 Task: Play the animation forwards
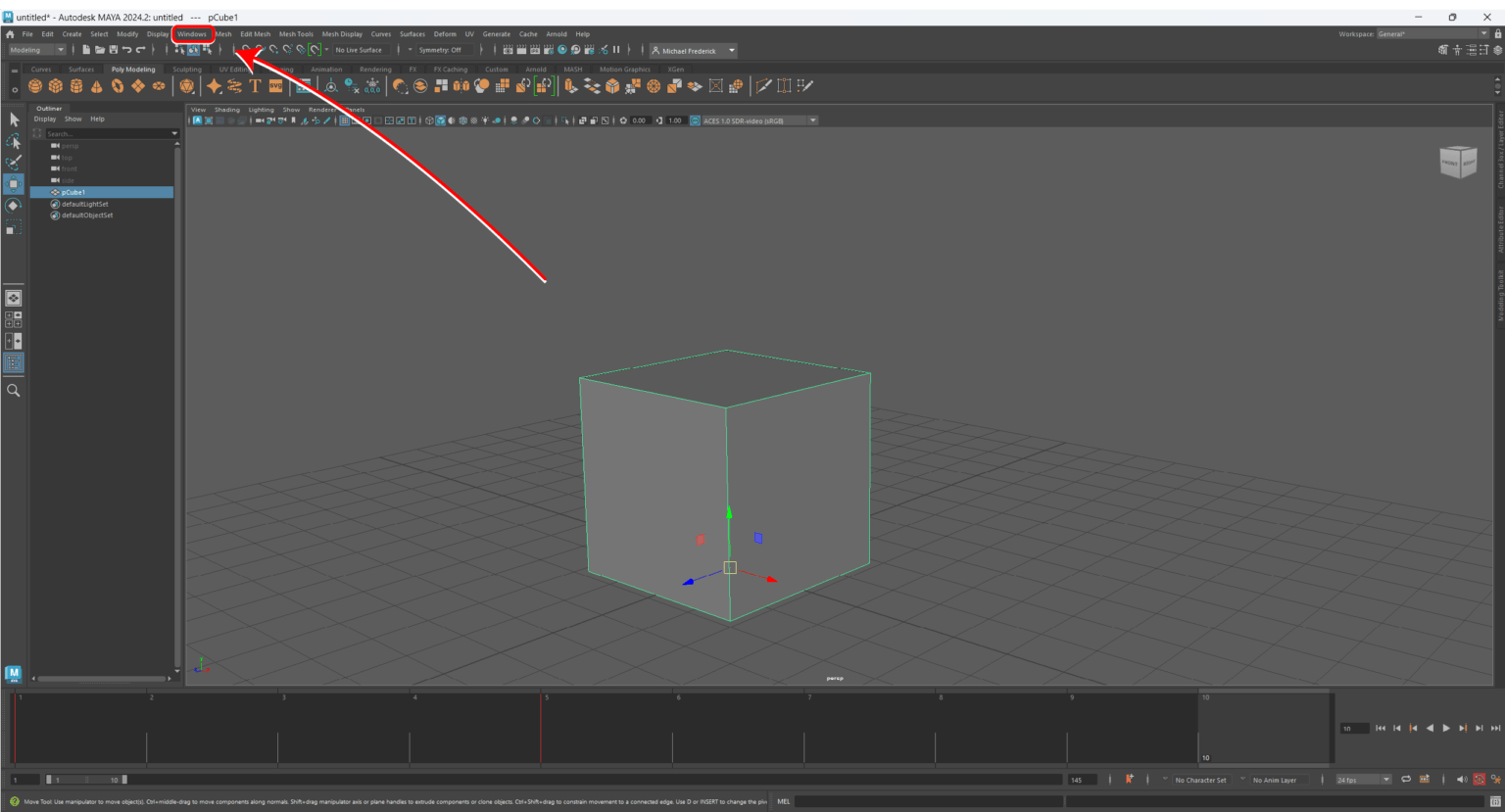[1446, 728]
